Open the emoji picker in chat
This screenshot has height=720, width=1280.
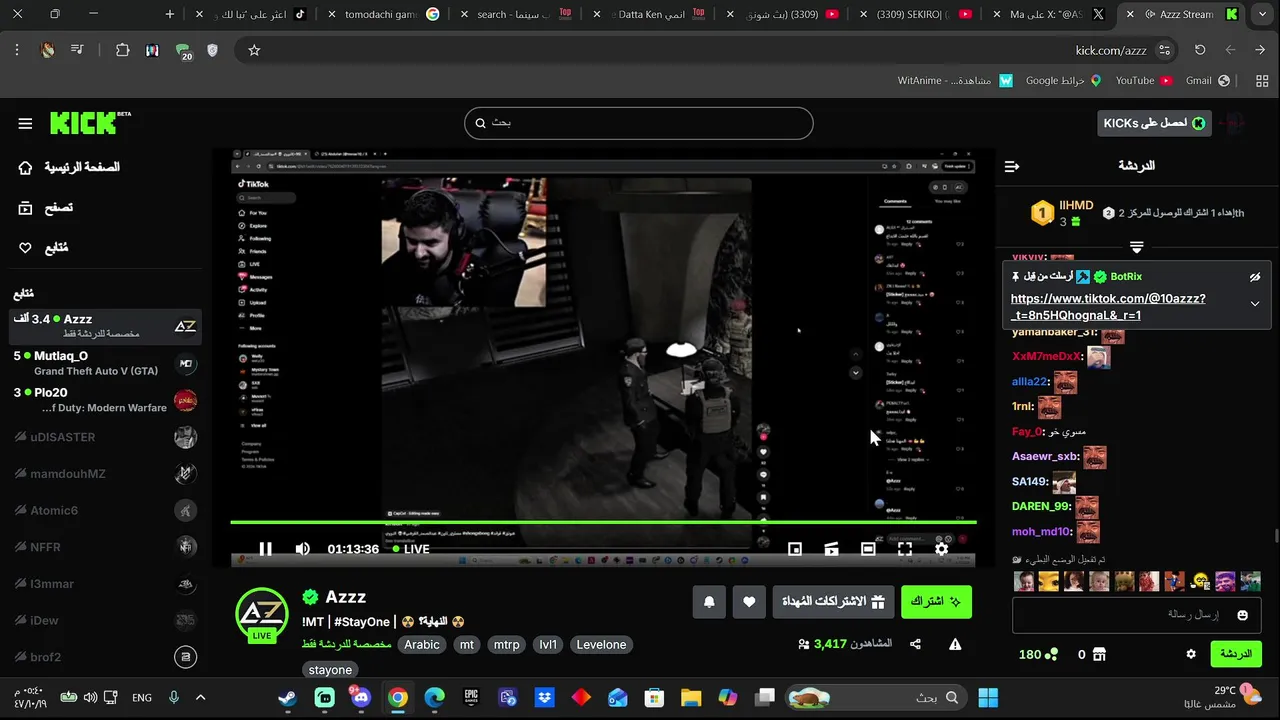click(1243, 615)
